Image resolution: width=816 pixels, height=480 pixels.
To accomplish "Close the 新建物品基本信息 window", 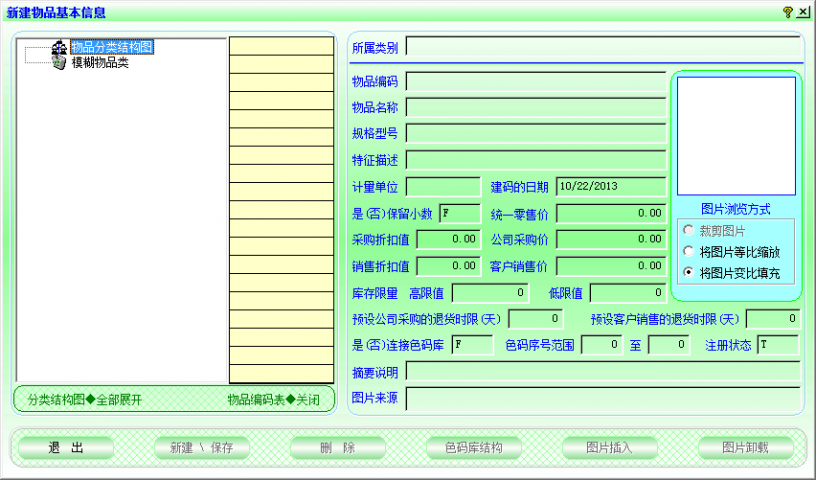I will tap(803, 11).
